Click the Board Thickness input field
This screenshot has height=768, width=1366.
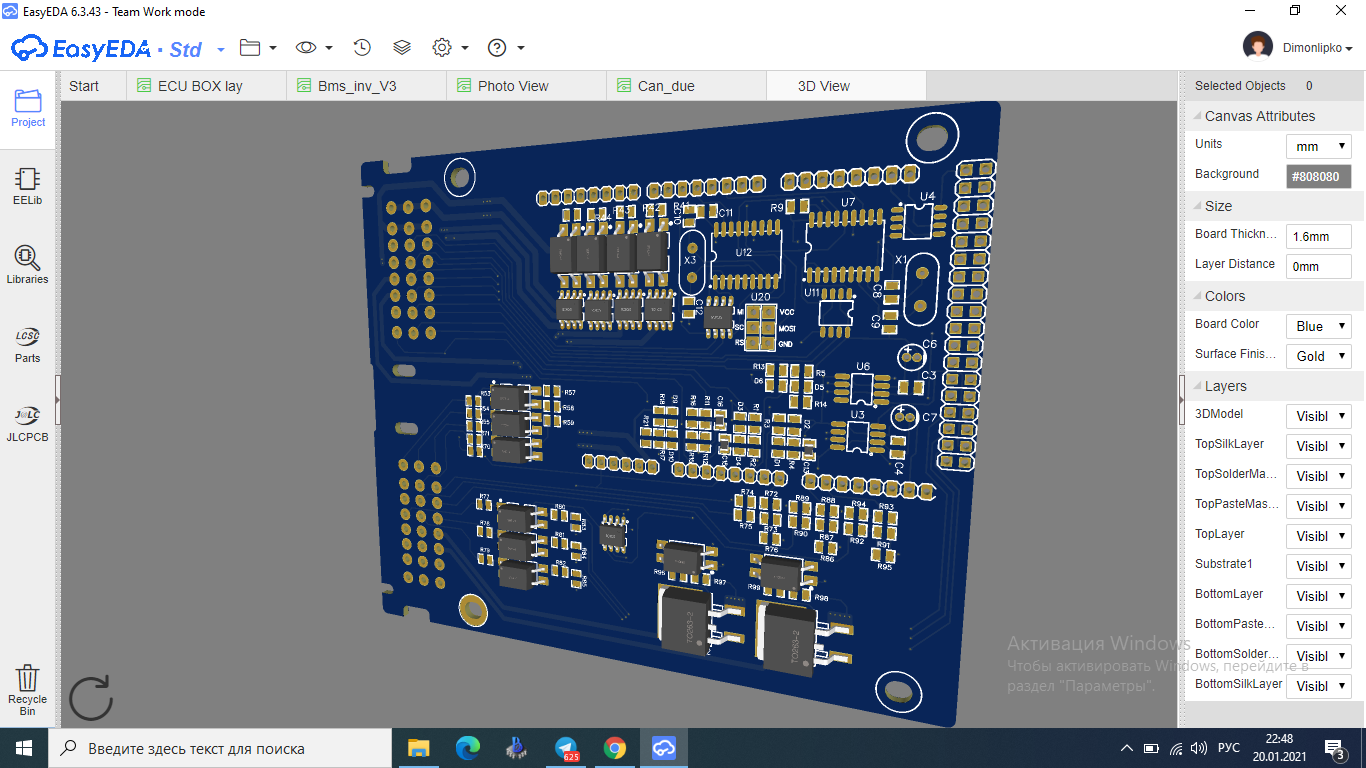click(1318, 236)
